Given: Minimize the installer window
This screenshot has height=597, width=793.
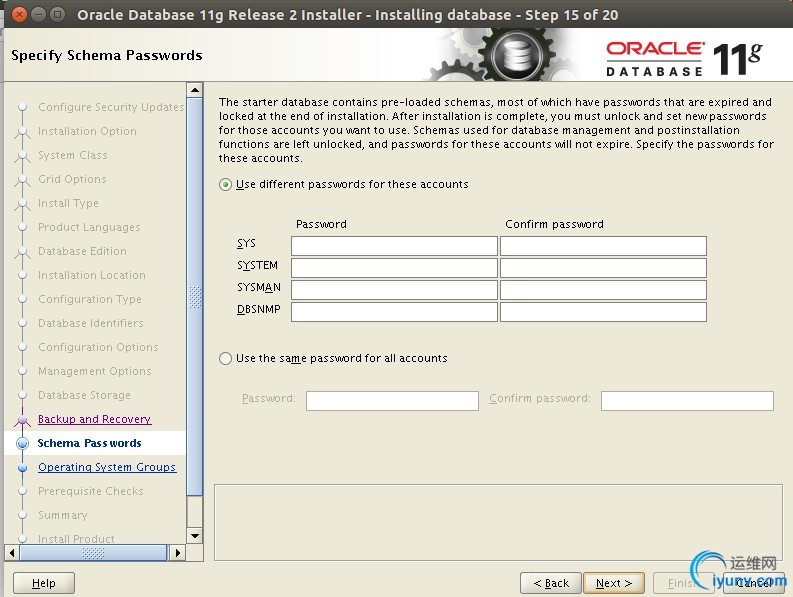Looking at the screenshot, I should 38,14.
